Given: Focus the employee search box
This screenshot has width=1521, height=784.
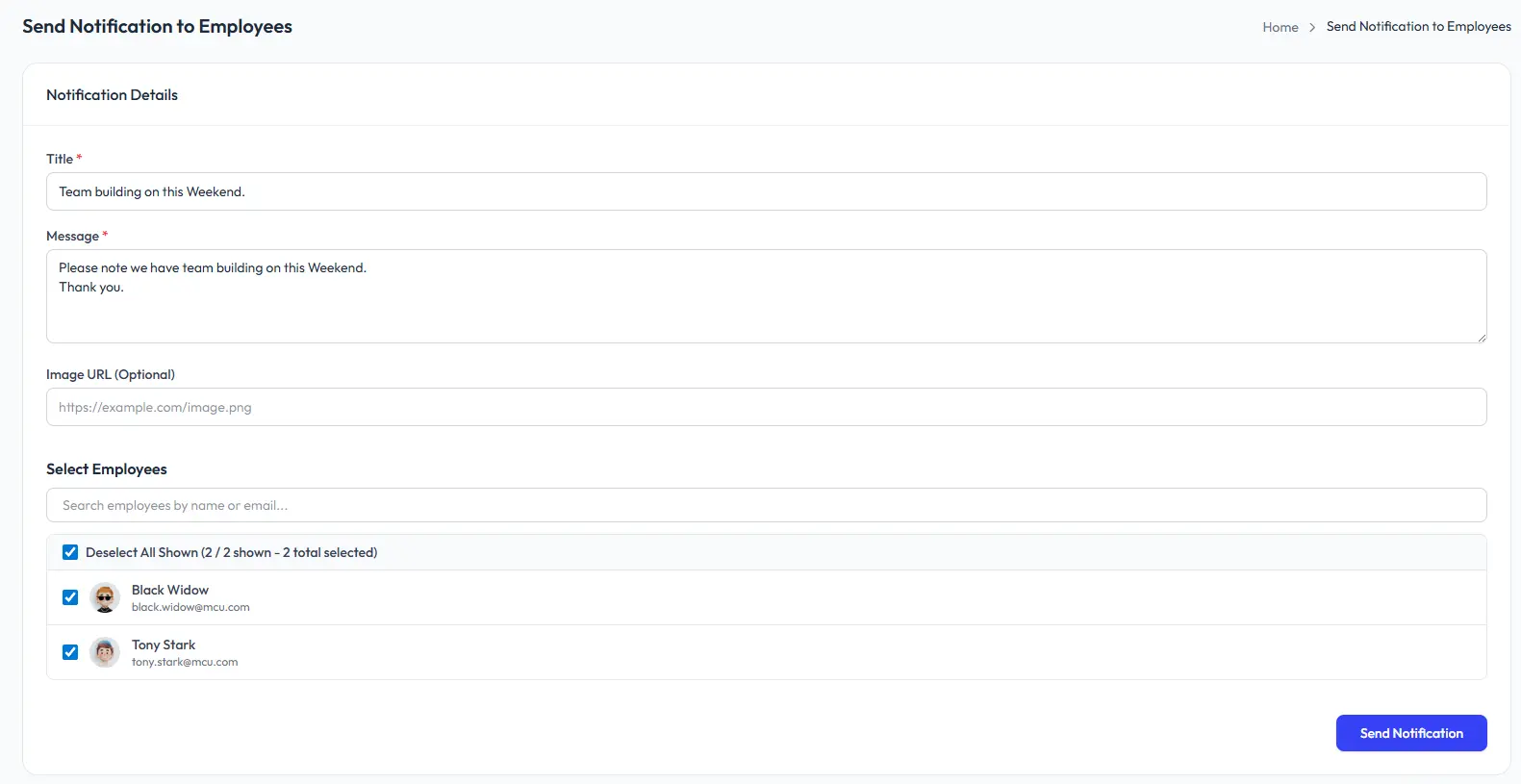Looking at the screenshot, I should 766,505.
